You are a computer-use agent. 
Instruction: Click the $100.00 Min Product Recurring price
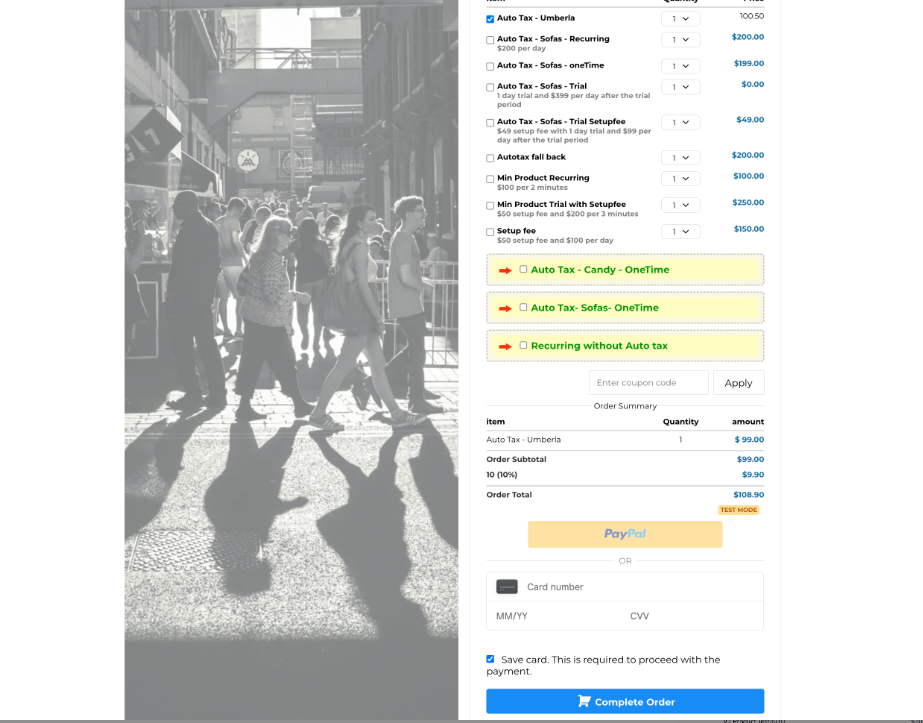click(x=748, y=175)
